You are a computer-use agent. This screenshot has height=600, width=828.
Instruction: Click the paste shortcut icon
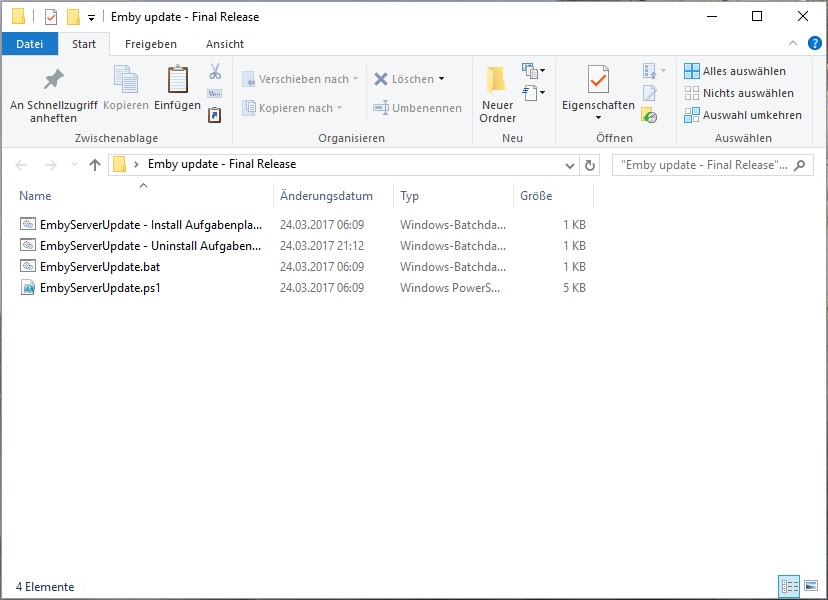click(x=214, y=115)
